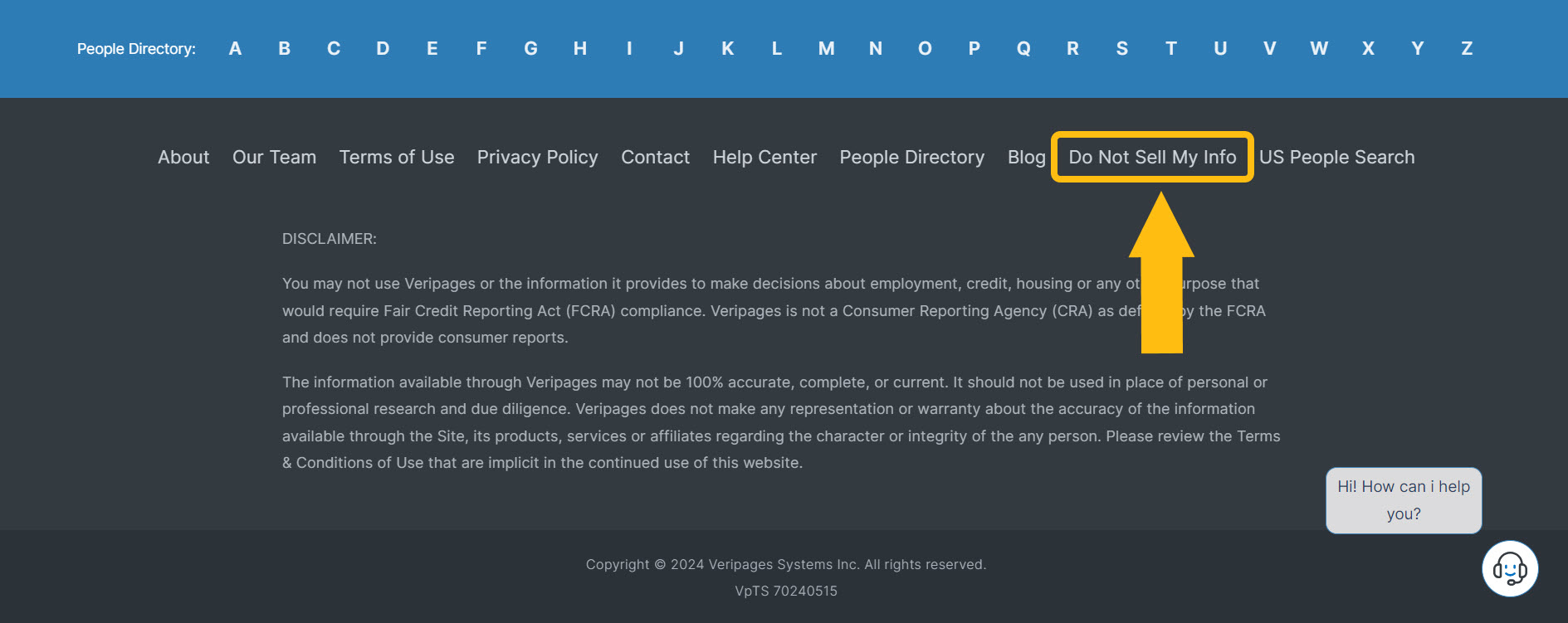Browse People Directory letter M
This screenshot has height=623, width=1568.
pos(826,49)
